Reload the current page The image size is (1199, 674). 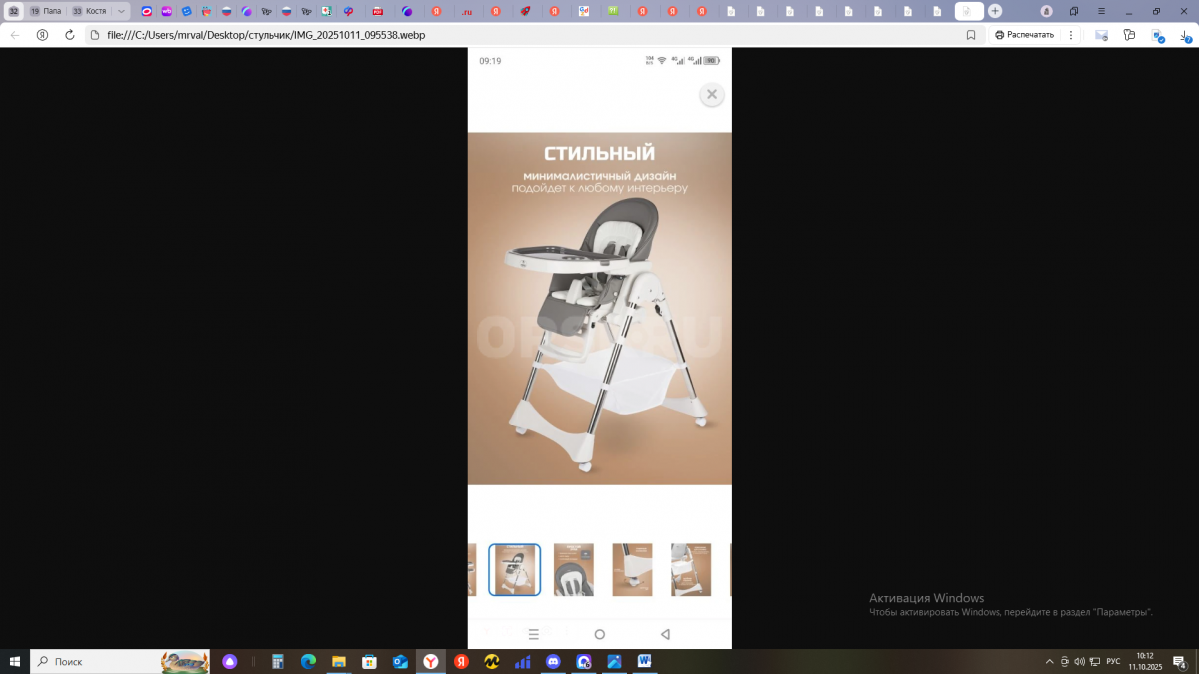69,34
